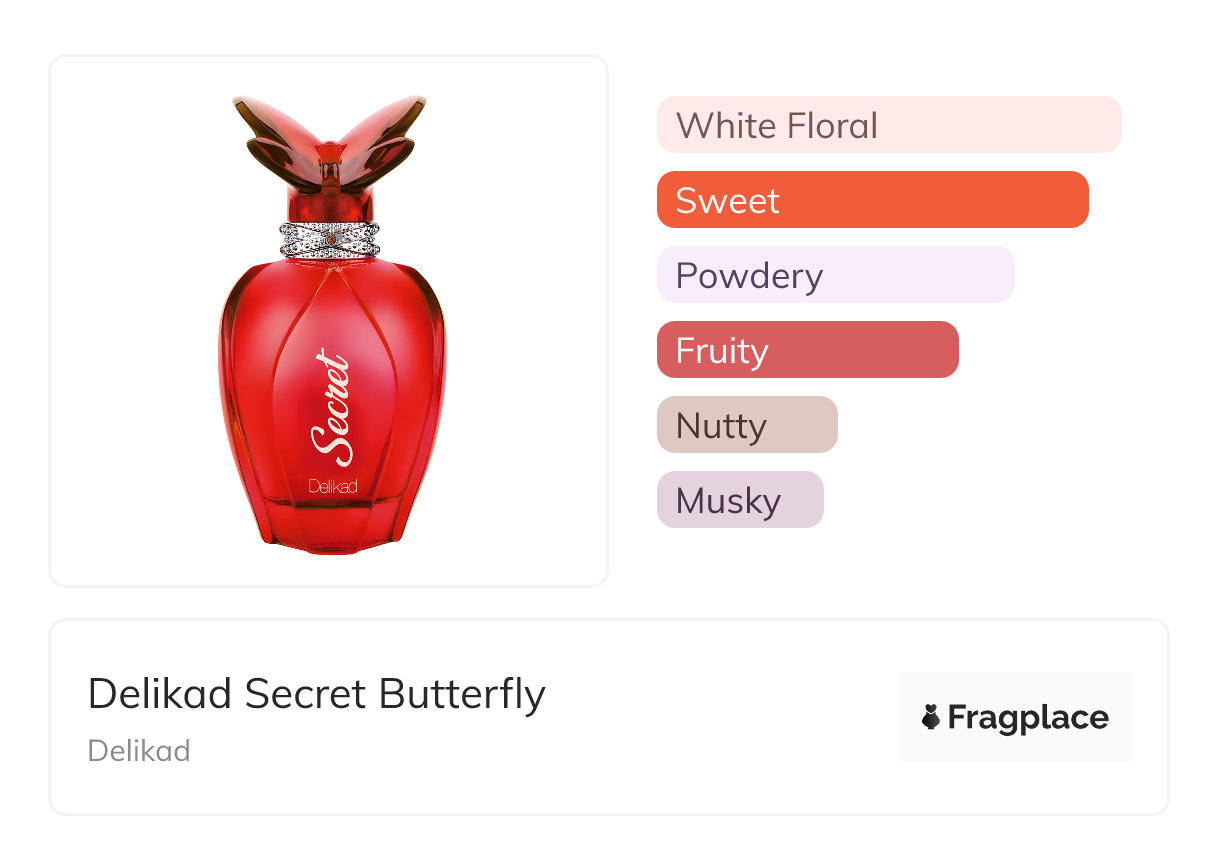Click the small Delikad text on bottle
Viewport: 1218px width, 864px height.
click(333, 487)
